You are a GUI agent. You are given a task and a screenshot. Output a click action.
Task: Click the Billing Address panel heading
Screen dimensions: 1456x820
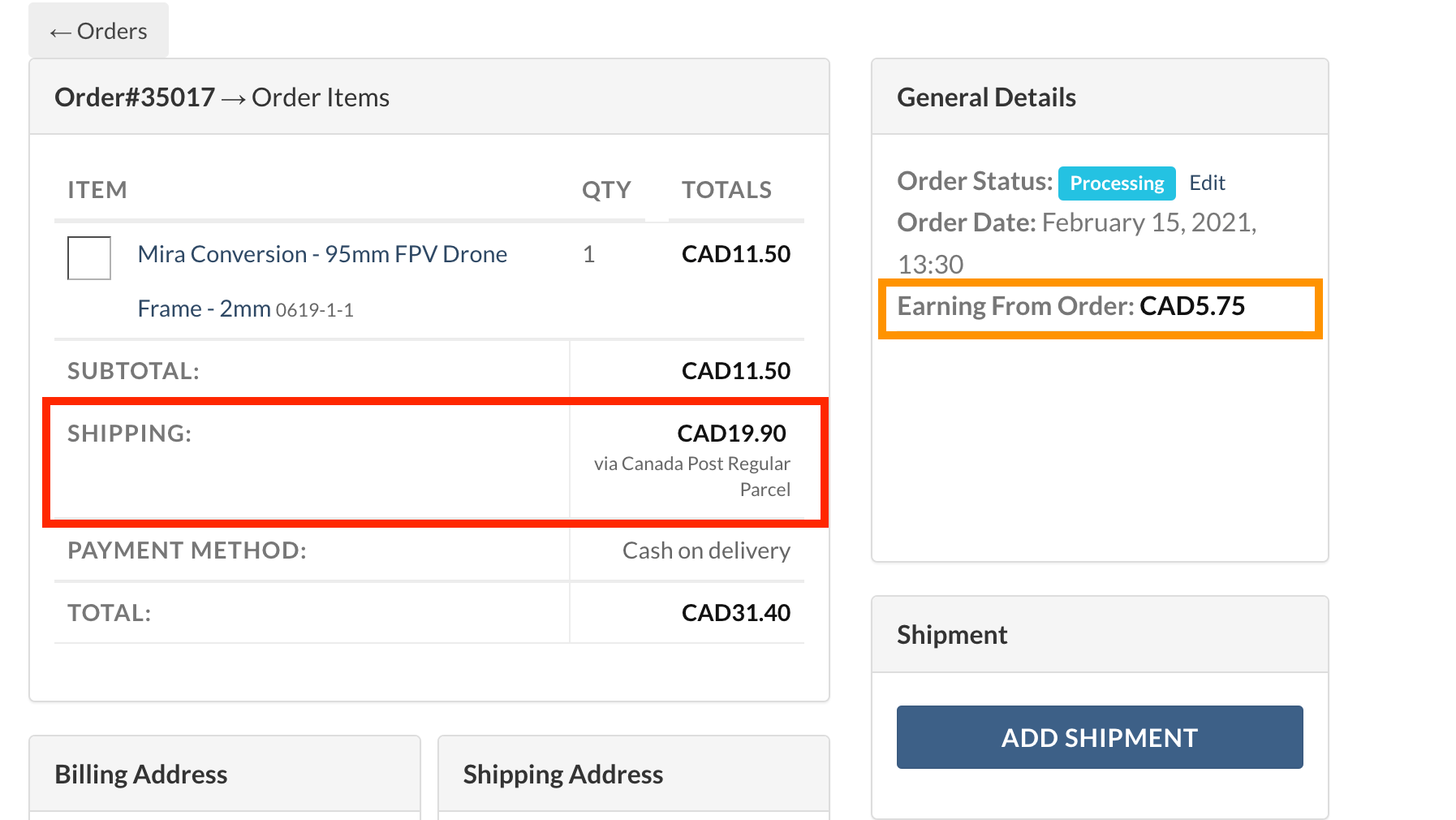(x=141, y=775)
